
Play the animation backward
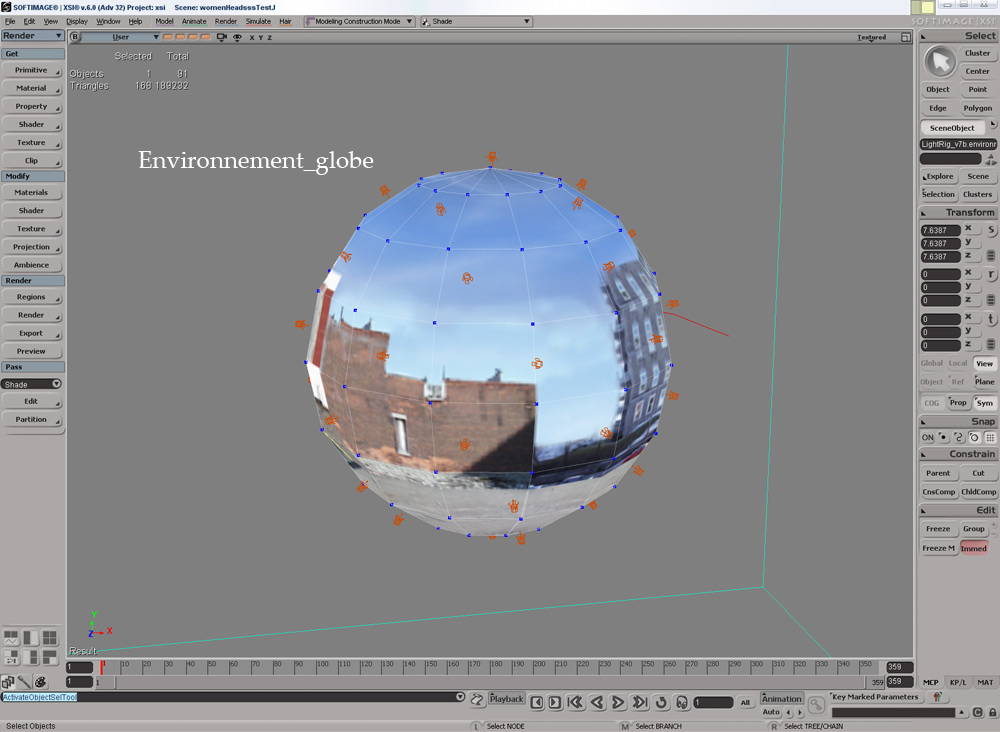click(597, 702)
